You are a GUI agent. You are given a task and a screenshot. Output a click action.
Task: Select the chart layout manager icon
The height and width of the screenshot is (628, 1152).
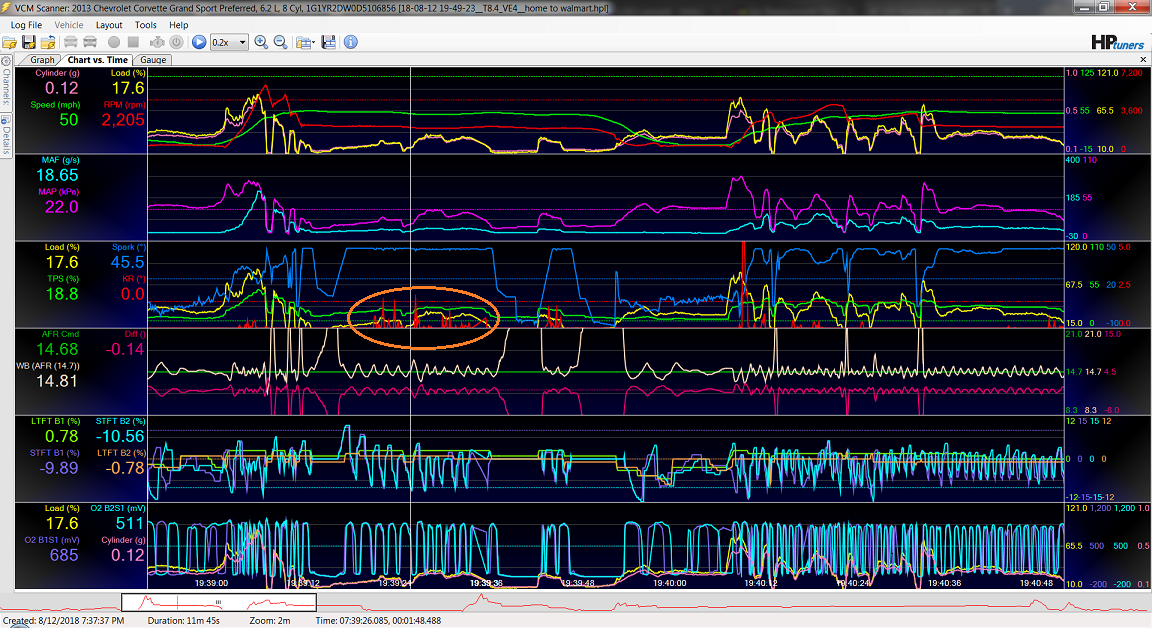(x=303, y=42)
